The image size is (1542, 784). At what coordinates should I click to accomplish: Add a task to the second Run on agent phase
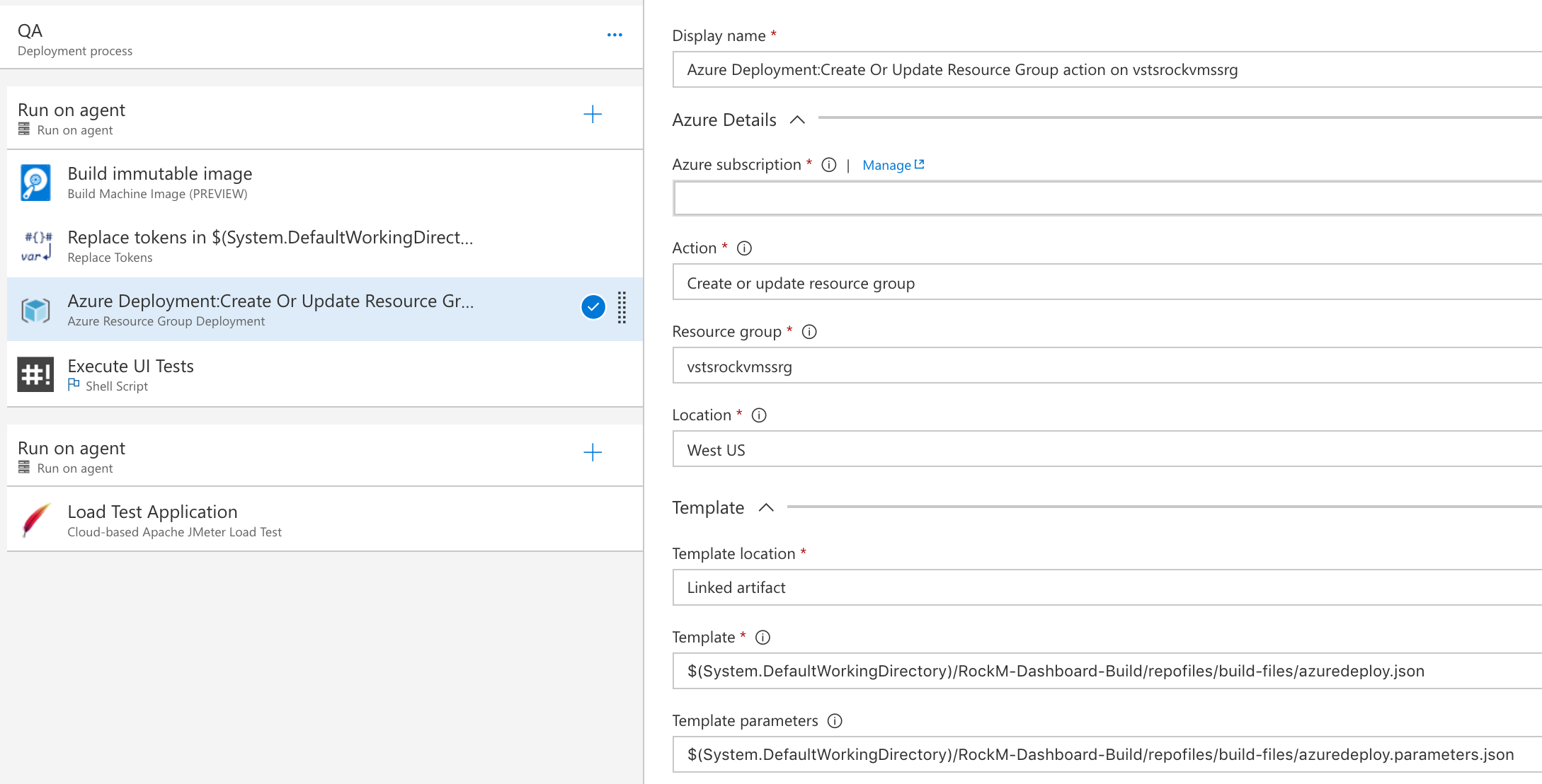point(593,453)
